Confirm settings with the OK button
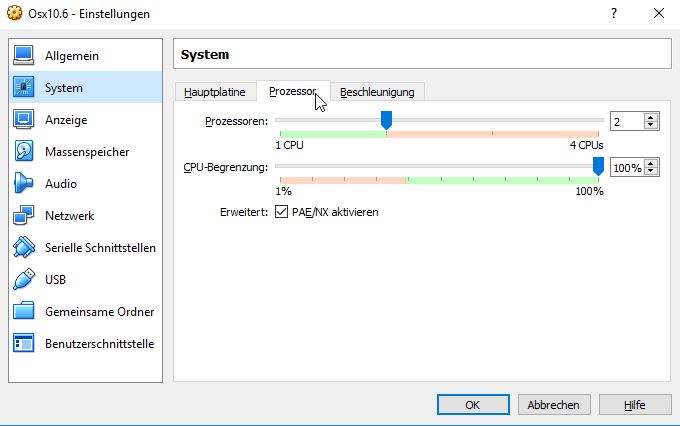680x426 pixels. pyautogui.click(x=473, y=405)
